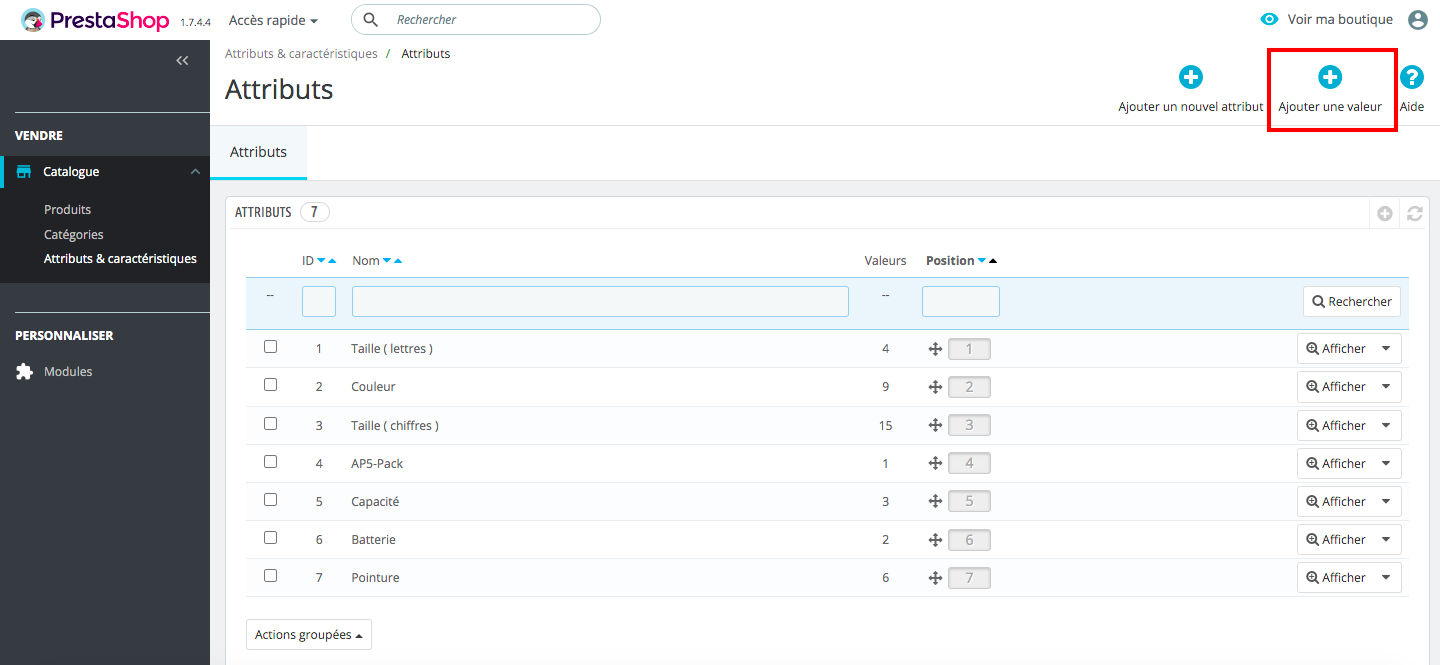
Task: Click the move handle for Taille ( chiffres )
Action: (936, 425)
